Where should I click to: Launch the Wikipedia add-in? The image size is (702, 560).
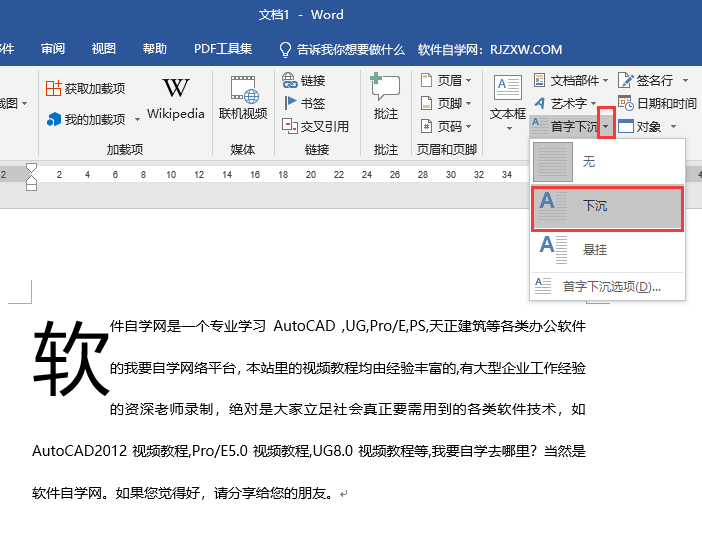176,99
